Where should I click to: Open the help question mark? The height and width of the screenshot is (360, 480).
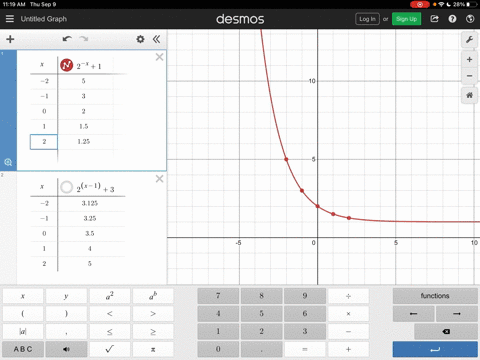452,19
